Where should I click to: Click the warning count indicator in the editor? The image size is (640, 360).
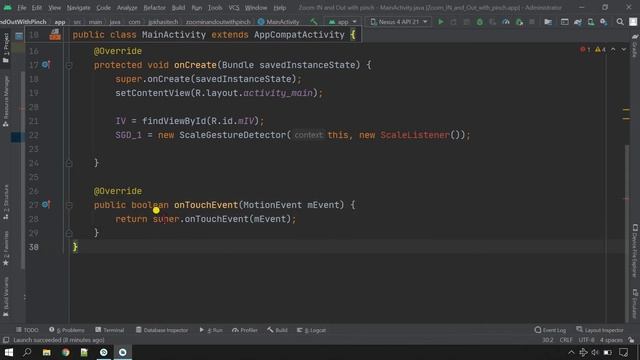tap(600, 49)
